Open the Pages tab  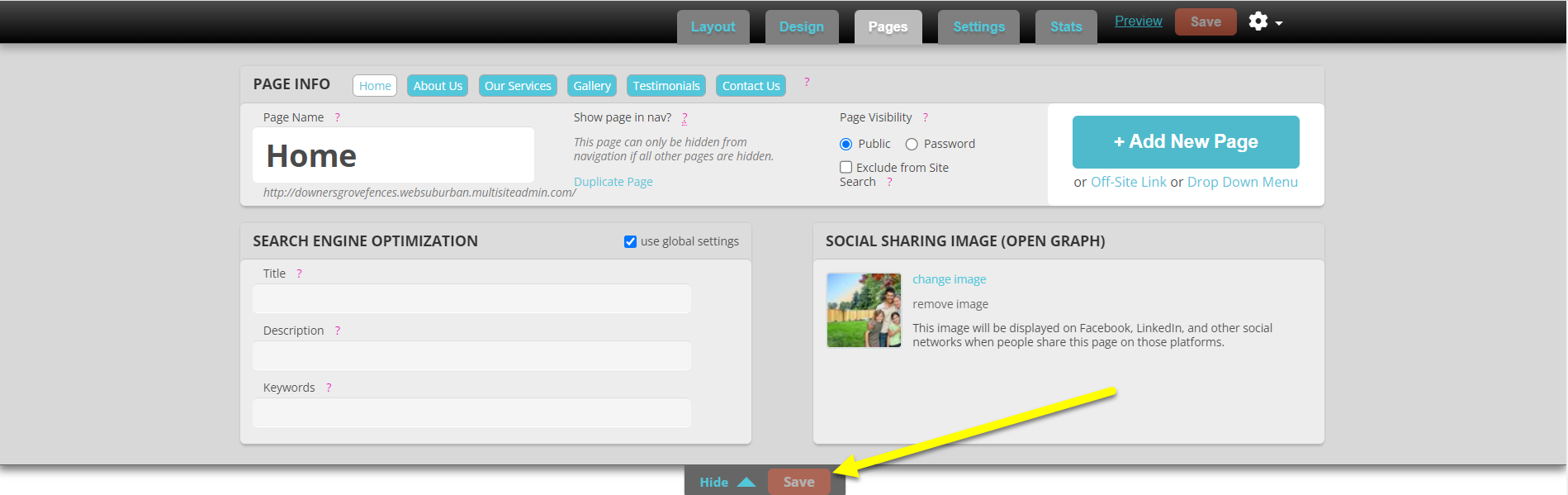(888, 26)
